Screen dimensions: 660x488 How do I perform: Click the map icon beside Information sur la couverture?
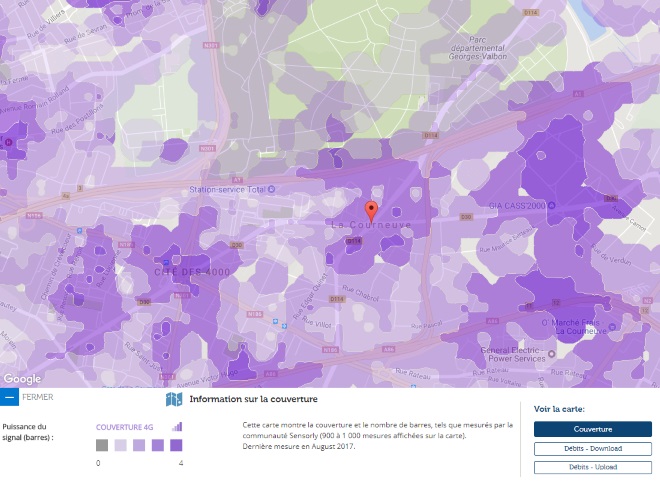173,399
